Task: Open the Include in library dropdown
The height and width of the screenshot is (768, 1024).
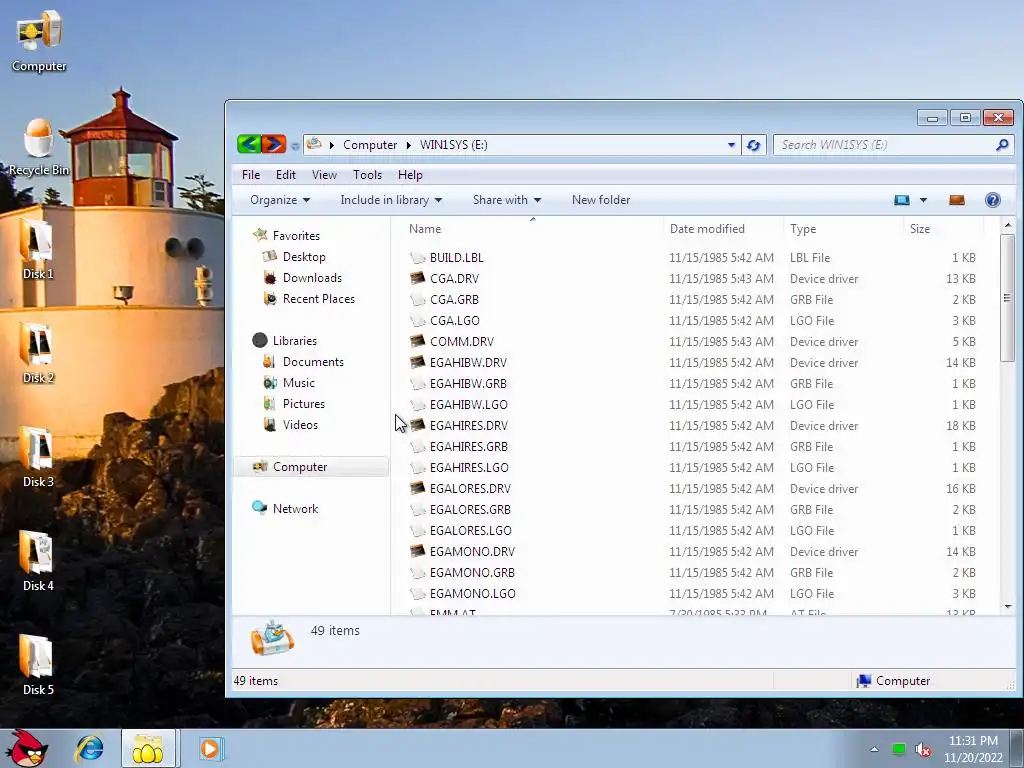Action: (391, 200)
